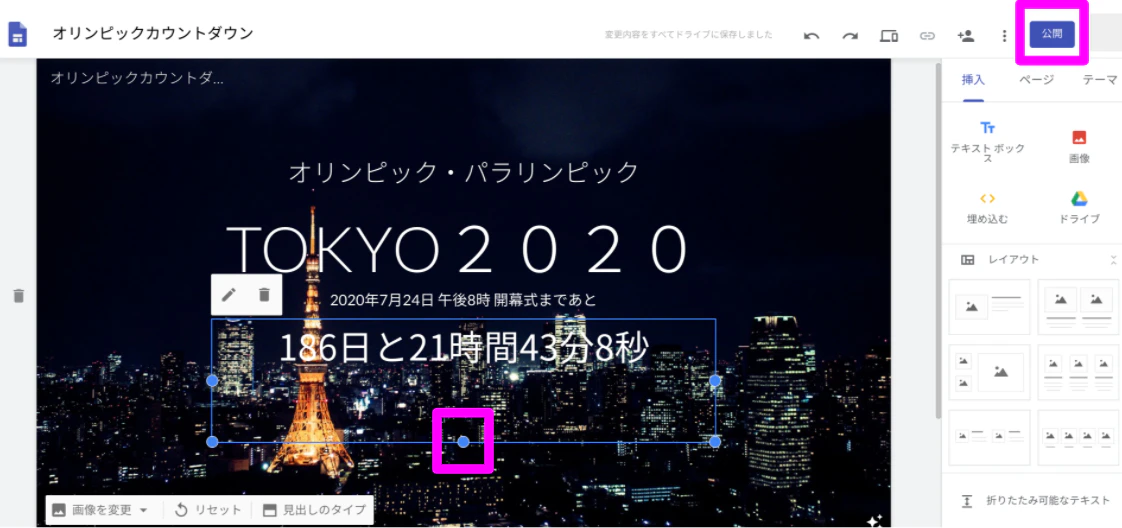Share with others via add-person icon
Viewport: 1122px width, 528px height.
[966, 35]
